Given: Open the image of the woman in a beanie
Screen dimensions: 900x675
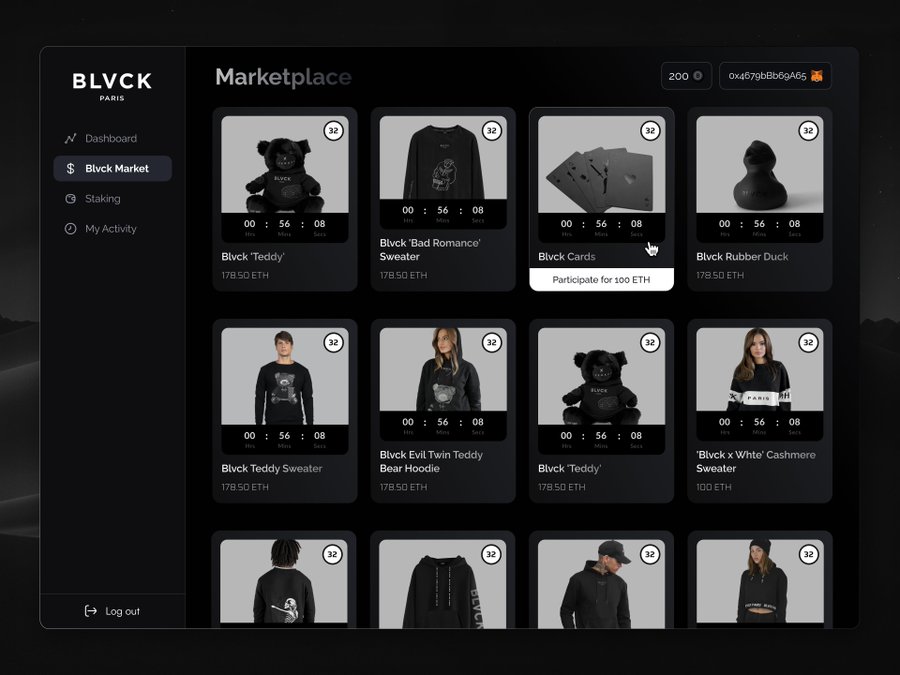Looking at the screenshot, I should tap(760, 581).
